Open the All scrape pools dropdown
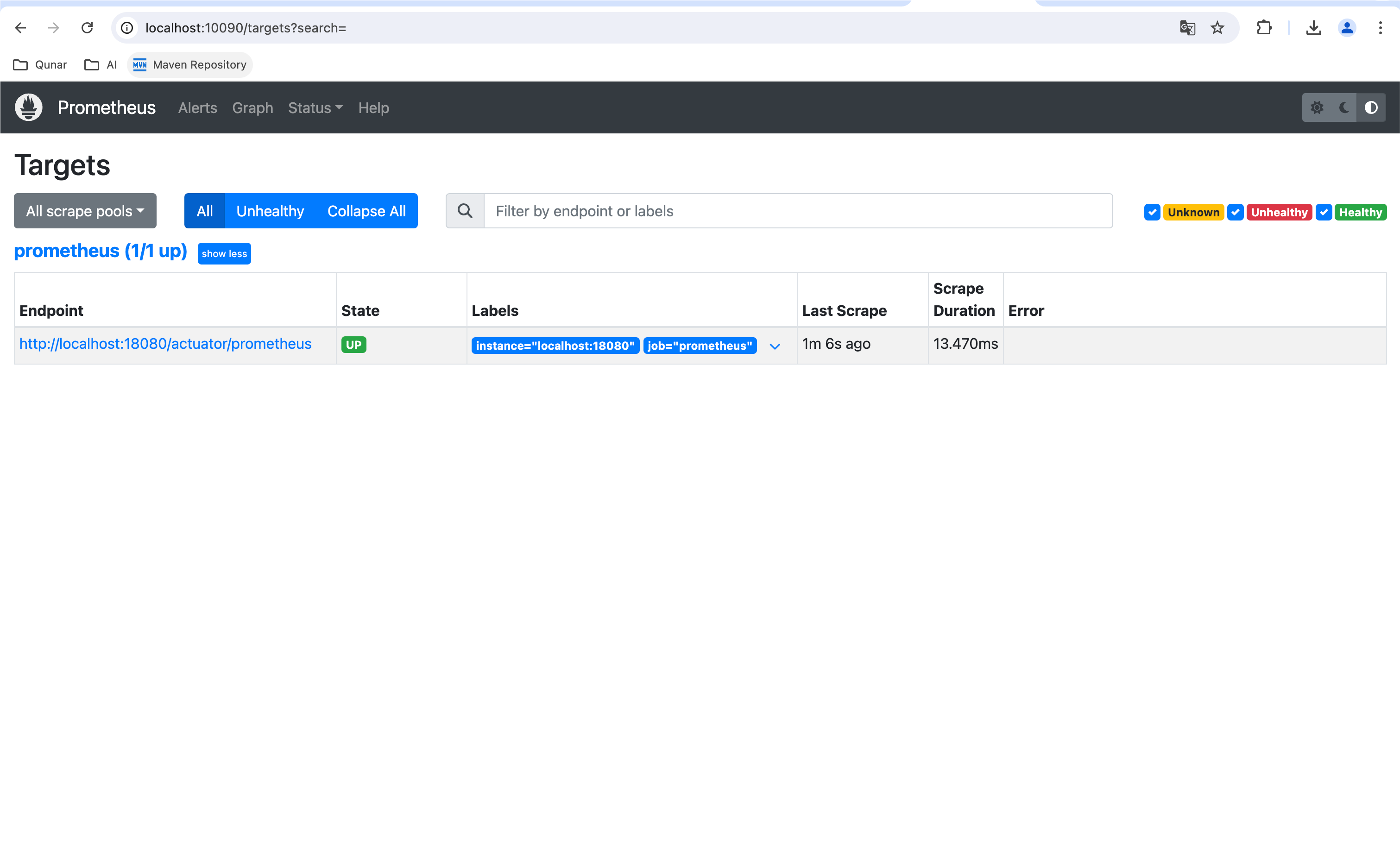Viewport: 1400px width, 844px height. pos(85,211)
